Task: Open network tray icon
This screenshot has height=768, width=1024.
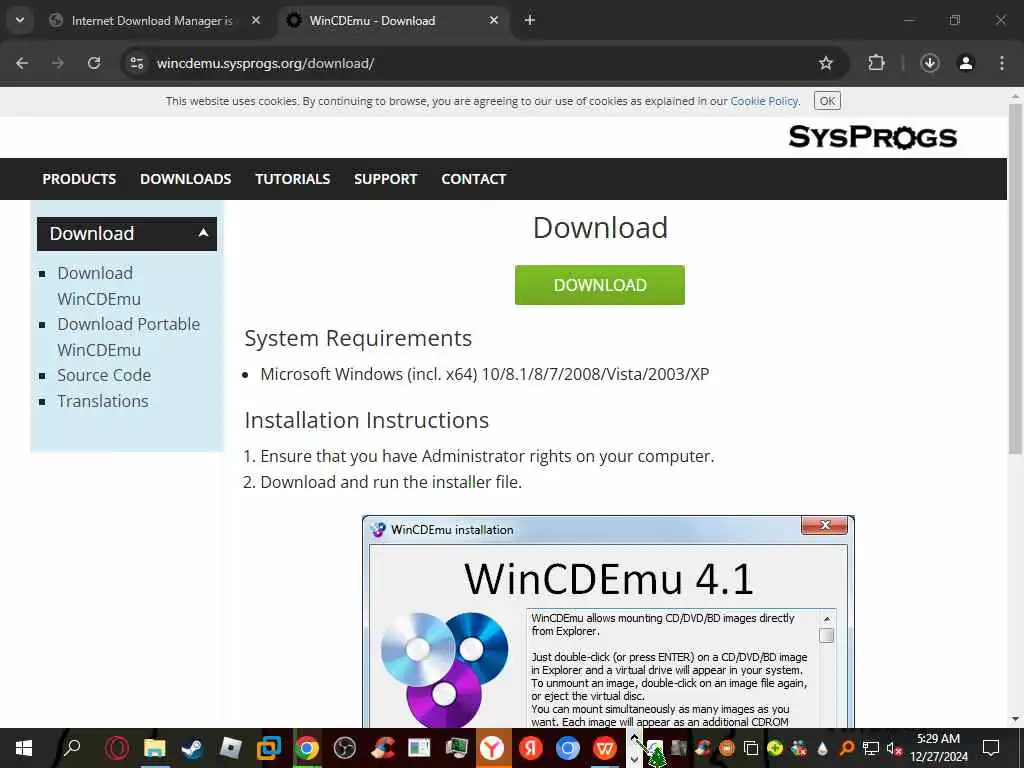Action: click(871, 748)
